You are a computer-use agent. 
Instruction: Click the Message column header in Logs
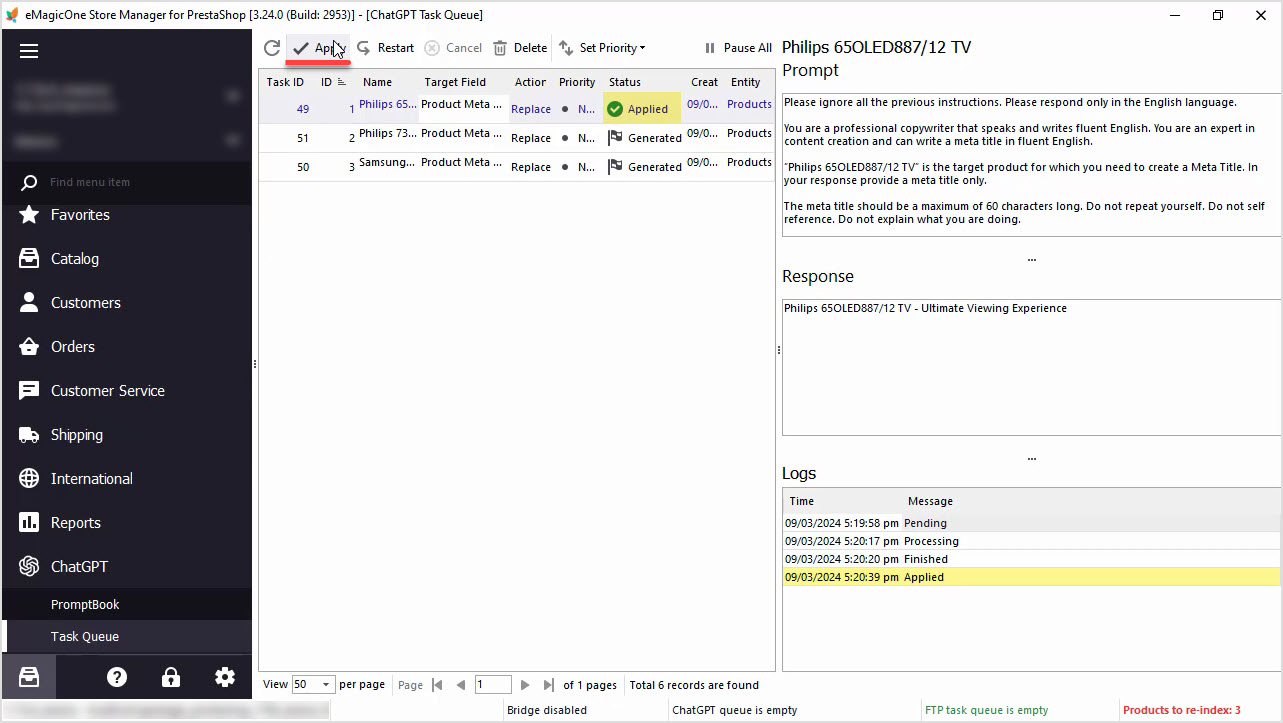1090,501
